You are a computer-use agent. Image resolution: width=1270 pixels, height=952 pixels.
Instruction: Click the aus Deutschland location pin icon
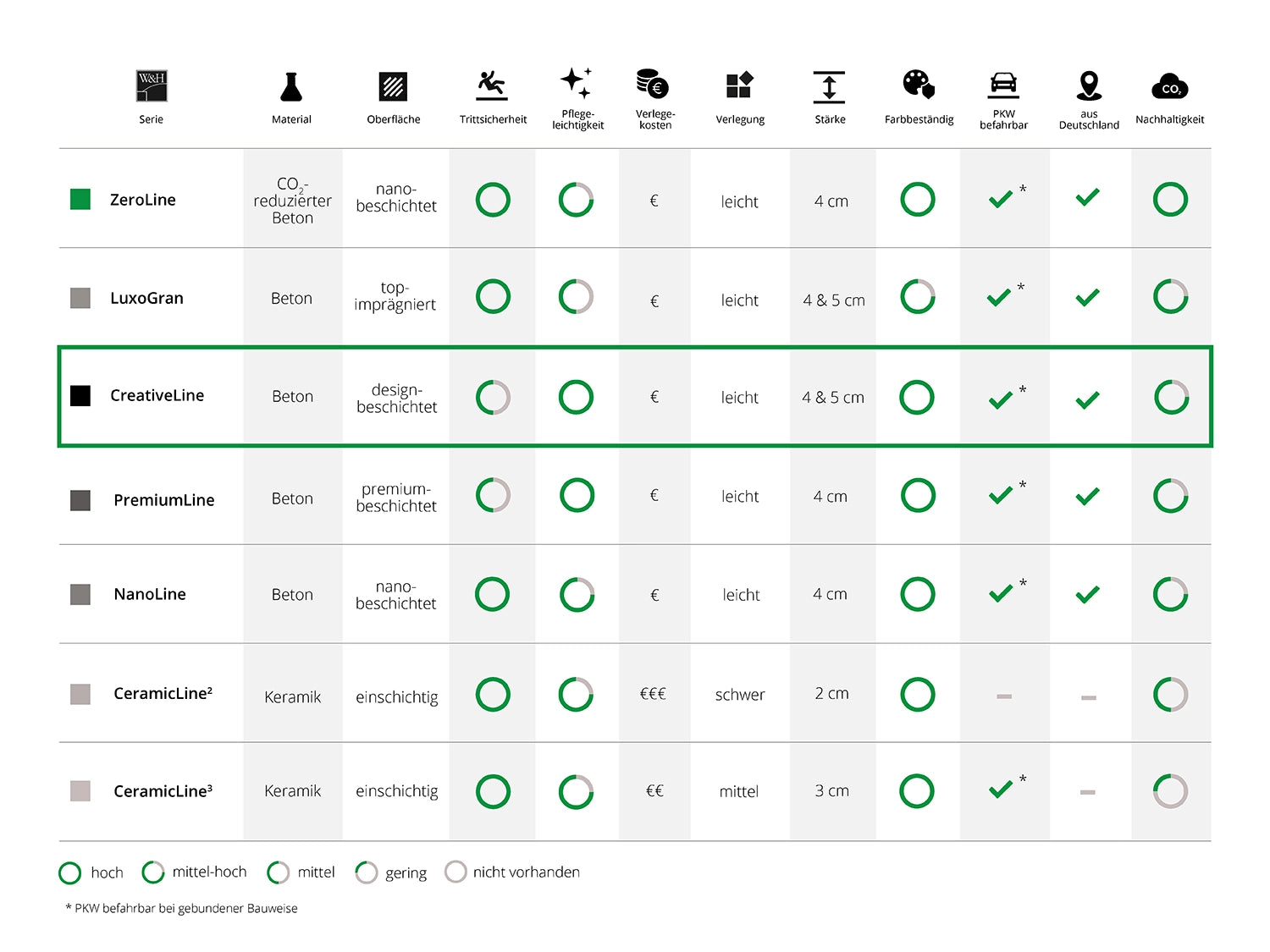[x=1089, y=85]
